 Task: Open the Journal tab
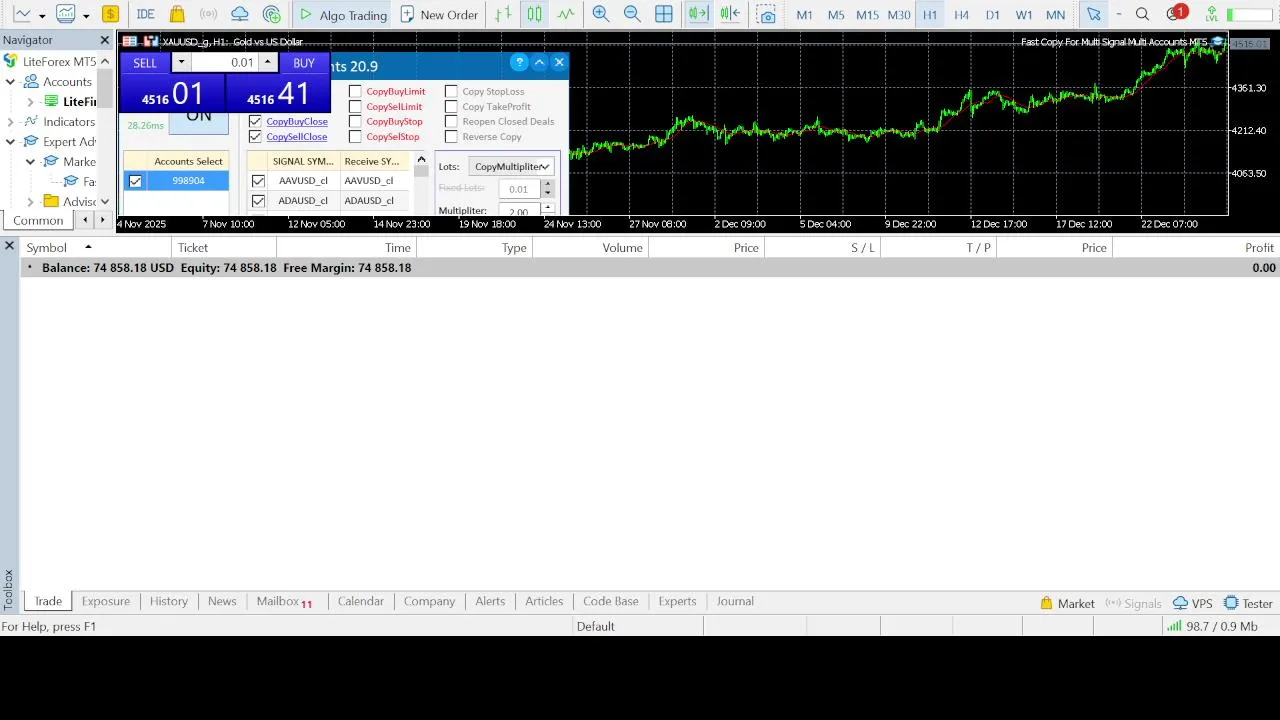[735, 601]
